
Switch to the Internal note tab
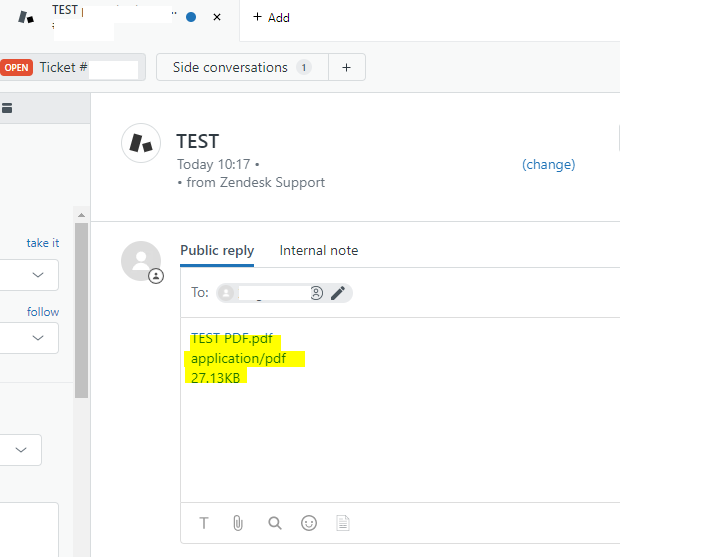[x=318, y=251]
